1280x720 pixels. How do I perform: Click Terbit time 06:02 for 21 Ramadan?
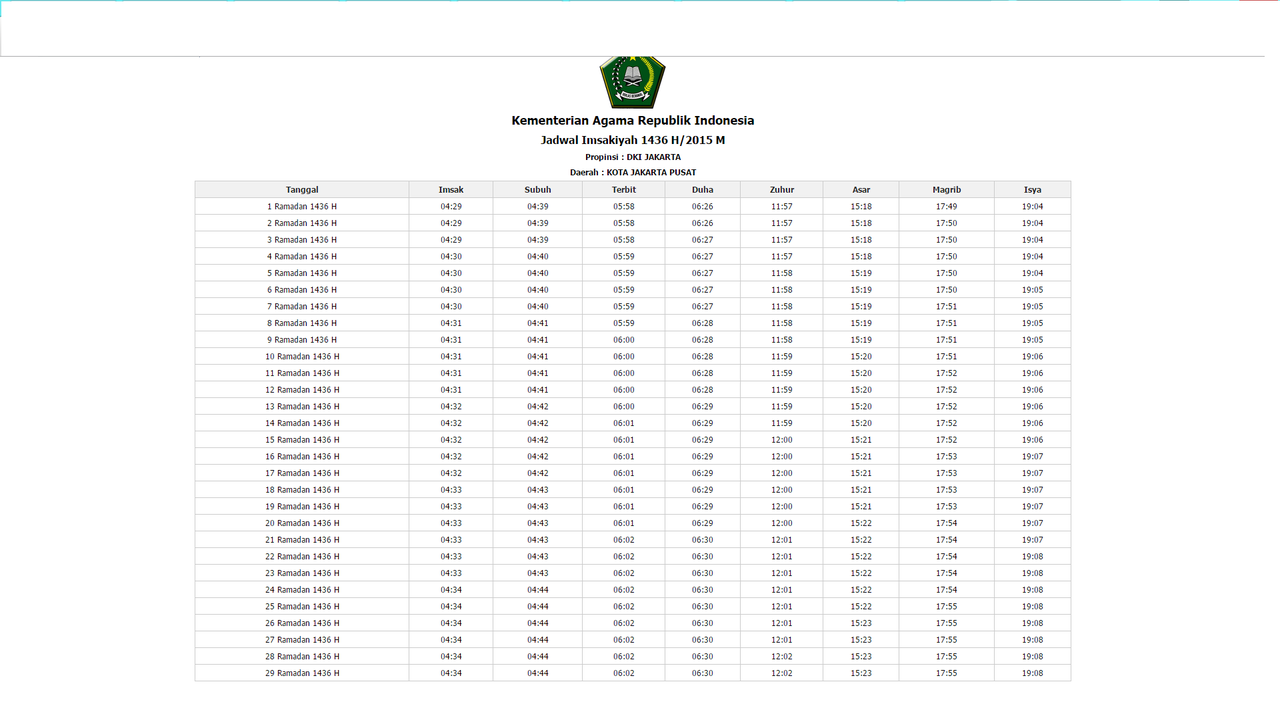click(624, 540)
